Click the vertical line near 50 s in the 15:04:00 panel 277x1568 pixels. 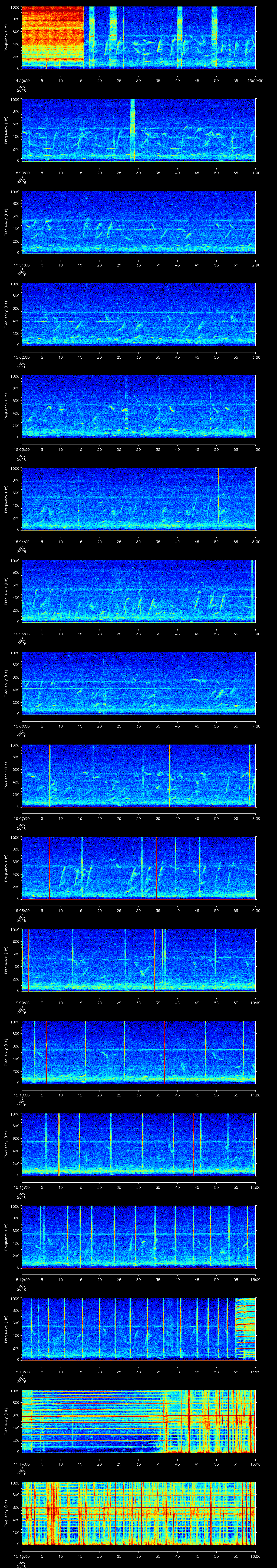pyautogui.click(x=219, y=499)
